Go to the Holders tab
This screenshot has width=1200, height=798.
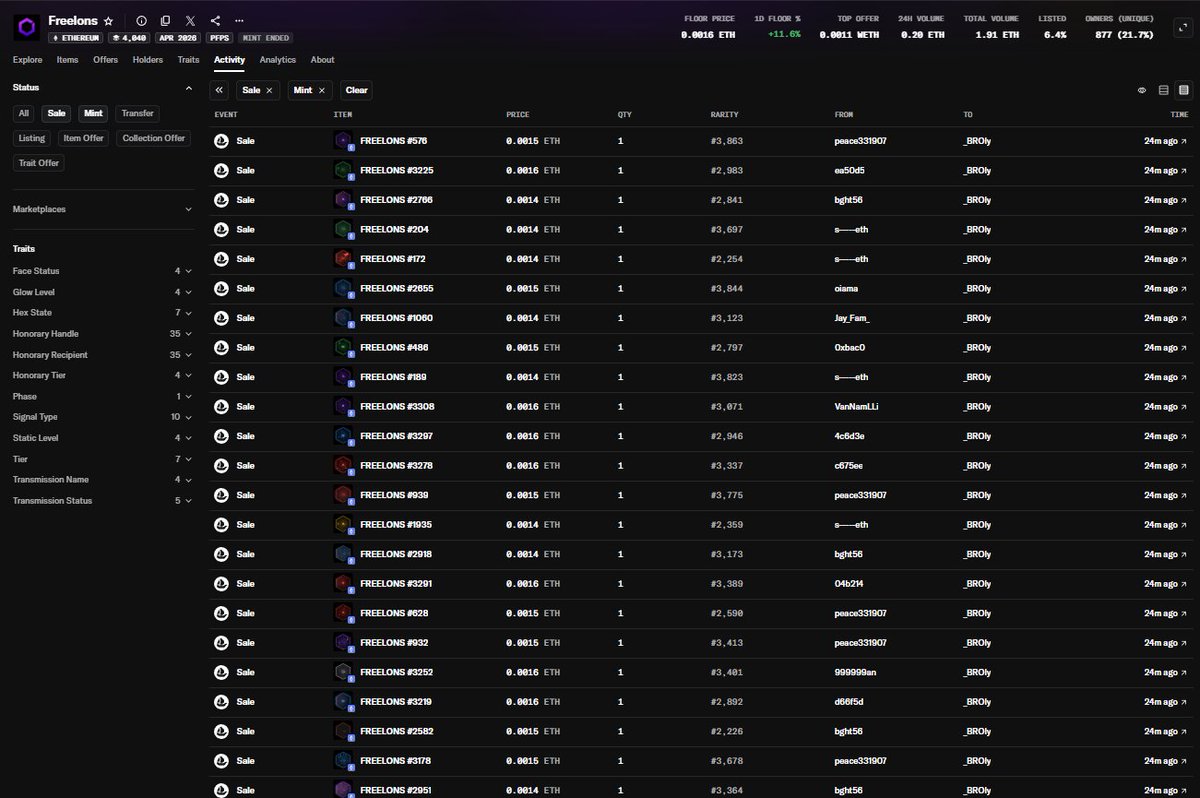pyautogui.click(x=148, y=60)
